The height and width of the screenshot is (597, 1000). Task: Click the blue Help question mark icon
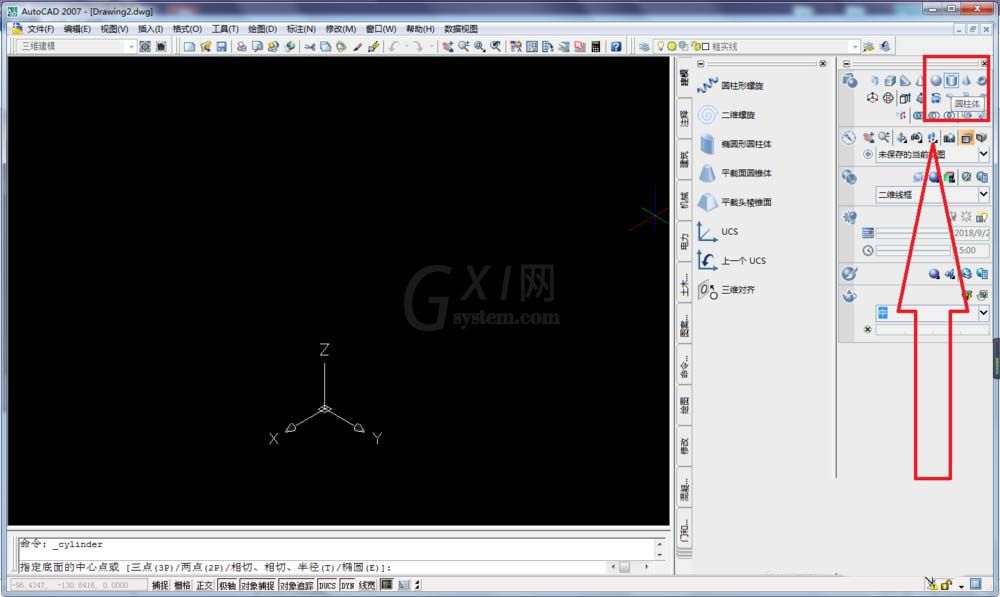pos(616,47)
